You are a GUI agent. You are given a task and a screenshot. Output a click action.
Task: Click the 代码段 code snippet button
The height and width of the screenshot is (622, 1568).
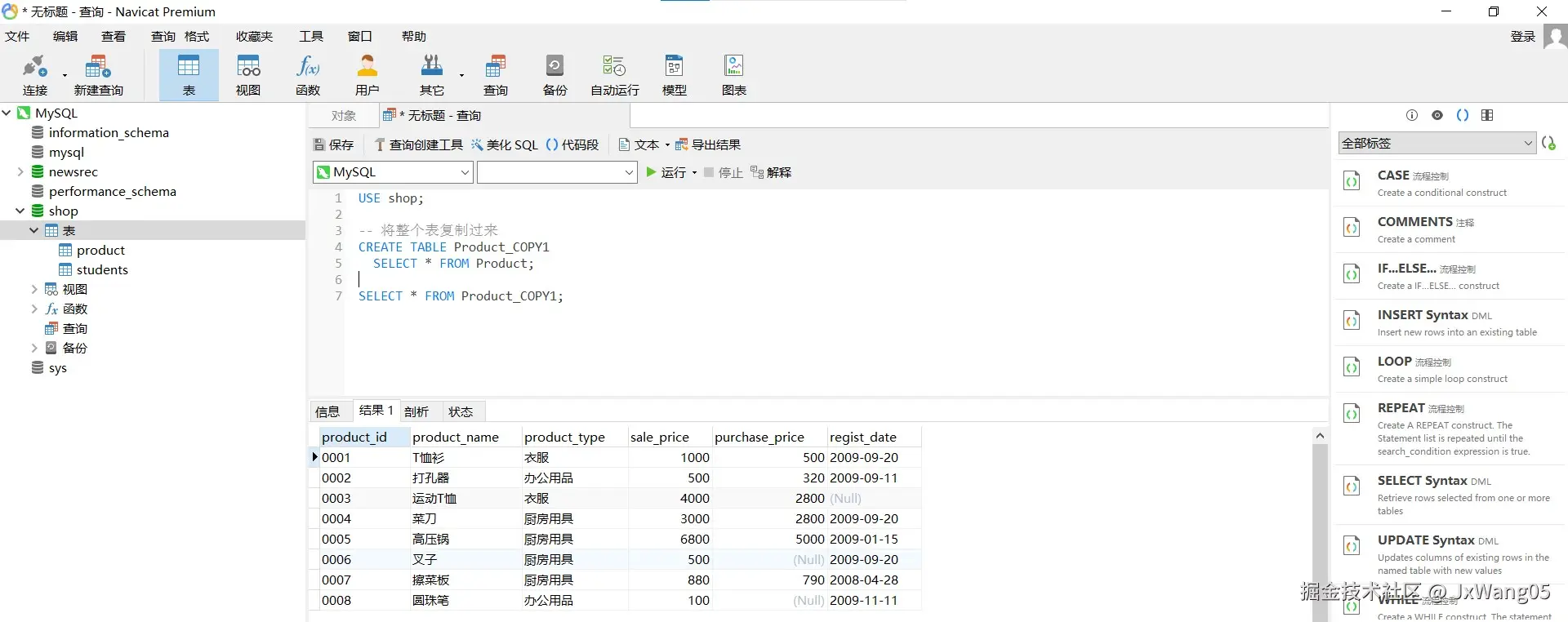[572, 144]
